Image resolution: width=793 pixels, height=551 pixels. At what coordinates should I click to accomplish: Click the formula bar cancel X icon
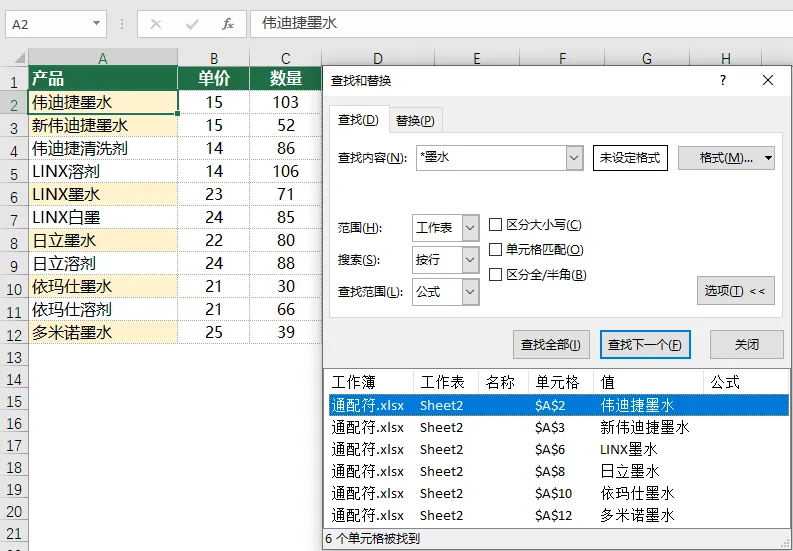(x=156, y=24)
